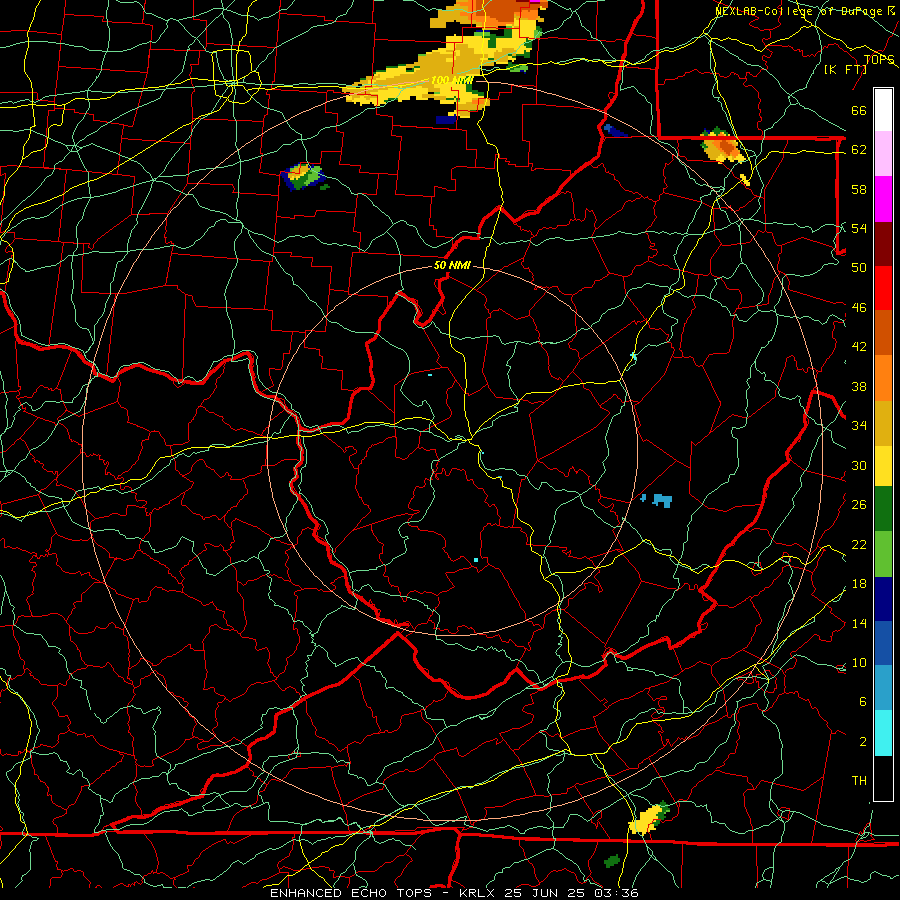Select the sky blue legend swatch
Image resolution: width=900 pixels, height=900 pixels.
pyautogui.click(x=883, y=688)
